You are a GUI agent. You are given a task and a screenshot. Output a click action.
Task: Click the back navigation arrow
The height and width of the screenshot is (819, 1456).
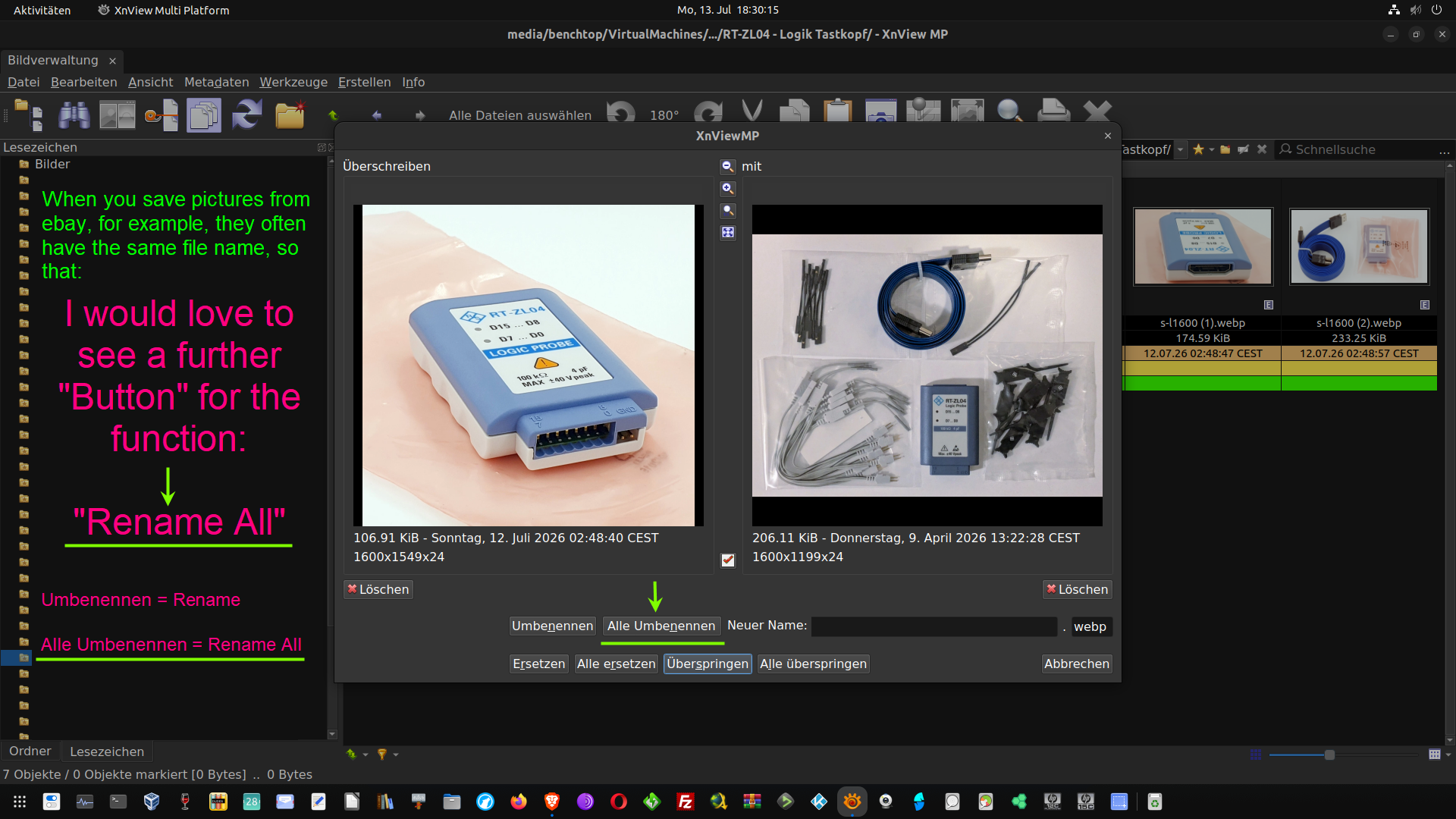coord(377,115)
